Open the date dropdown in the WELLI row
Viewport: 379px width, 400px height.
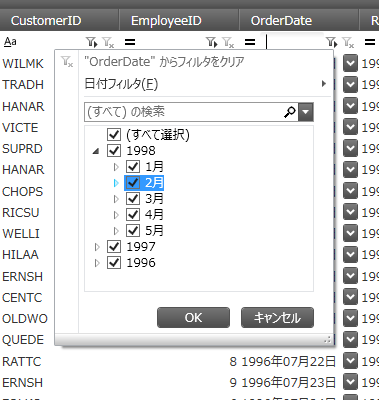pos(350,233)
